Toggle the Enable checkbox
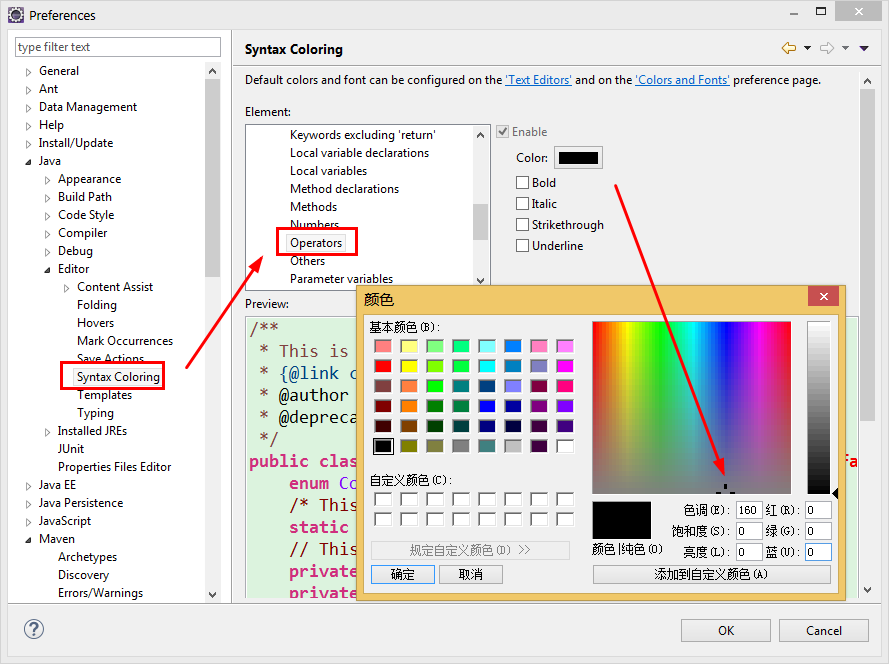The image size is (889, 664). (502, 132)
